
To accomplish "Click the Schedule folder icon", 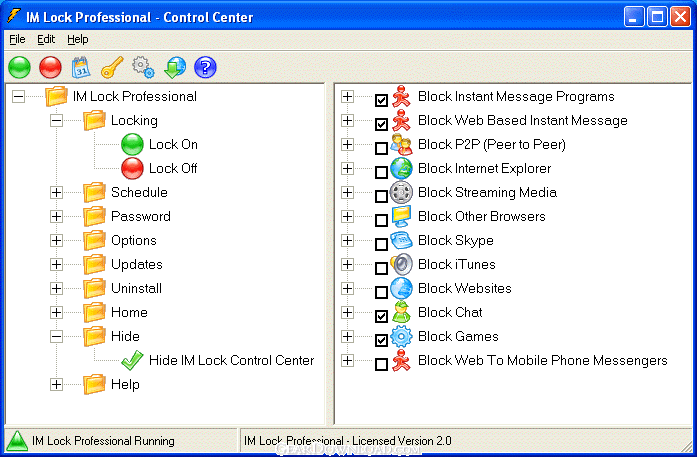I will 94,192.
